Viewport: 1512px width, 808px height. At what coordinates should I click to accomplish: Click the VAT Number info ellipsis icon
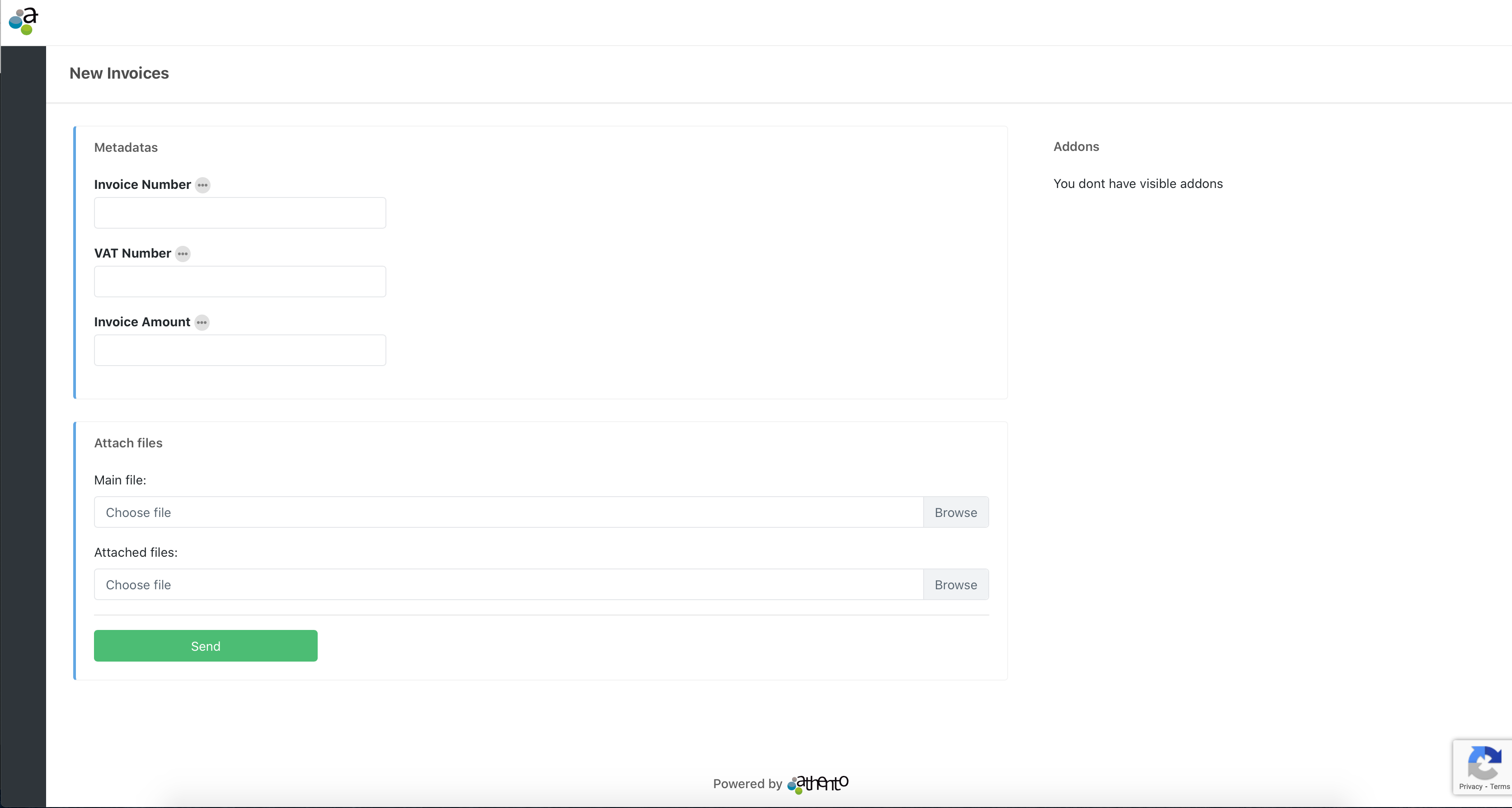pyautogui.click(x=183, y=254)
